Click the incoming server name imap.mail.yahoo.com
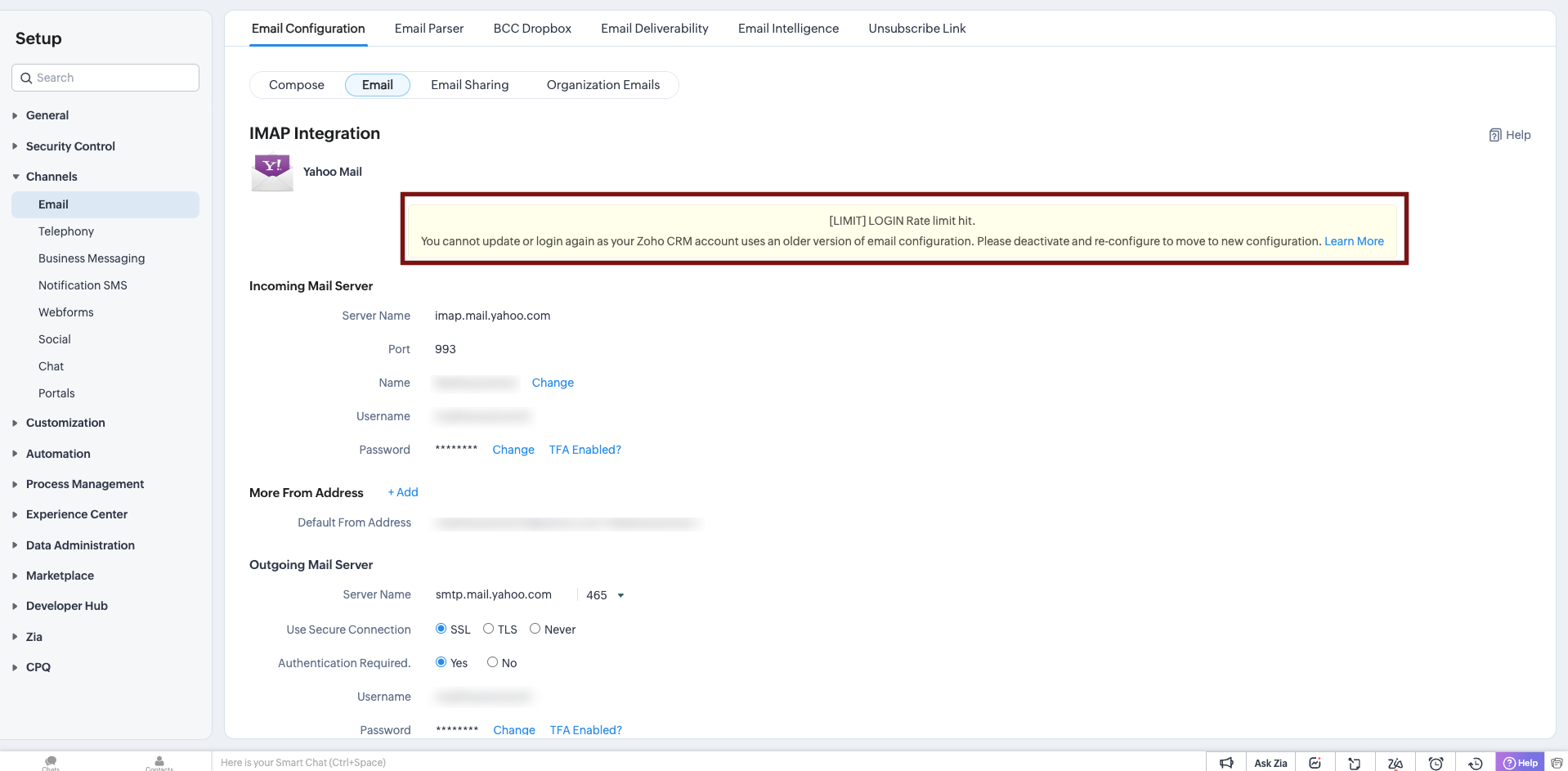 point(492,316)
